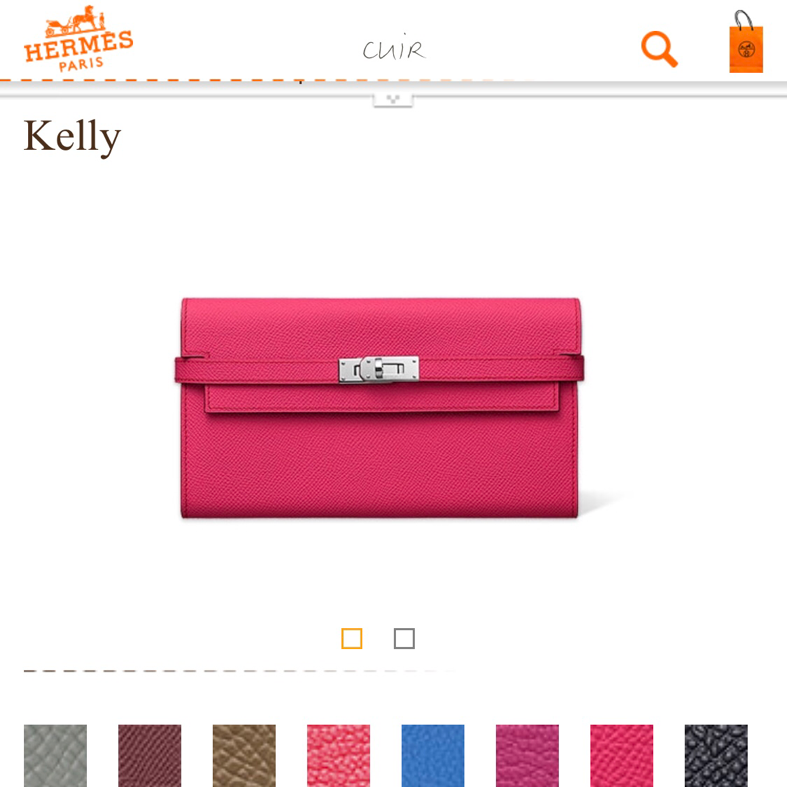Go to the Hermès Paris logo home

(78, 39)
